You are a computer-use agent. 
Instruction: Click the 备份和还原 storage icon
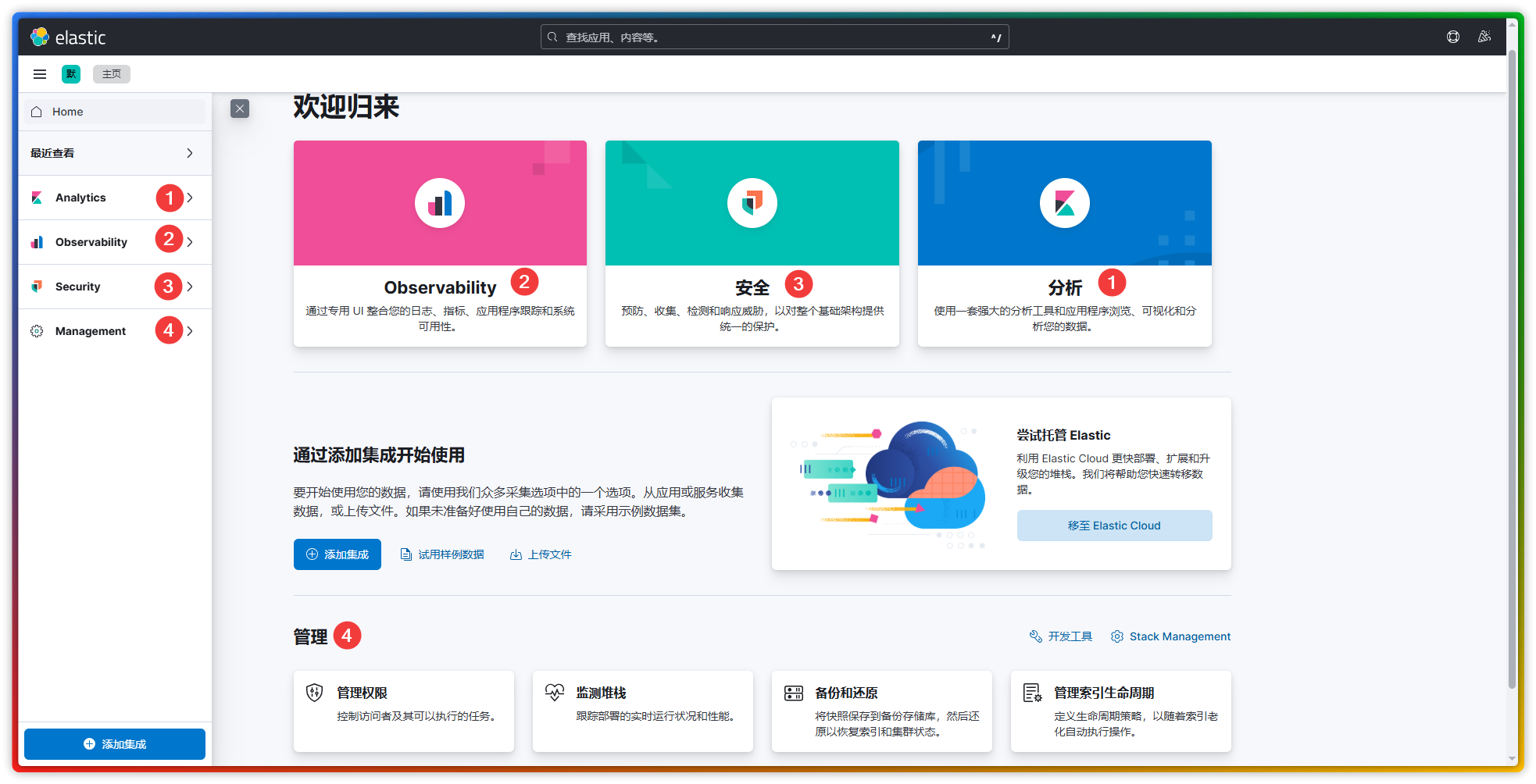coord(794,693)
